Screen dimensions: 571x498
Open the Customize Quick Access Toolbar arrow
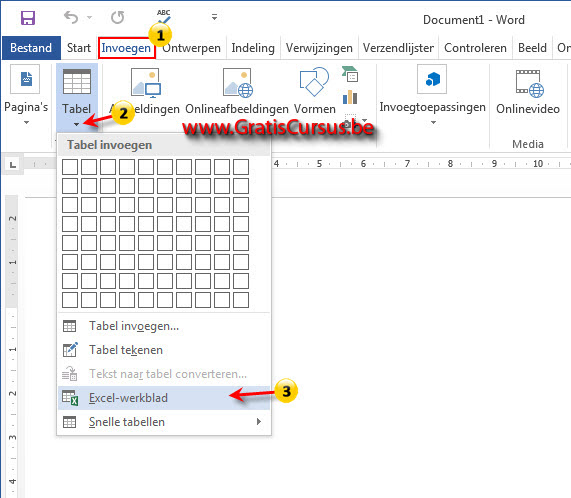point(214,17)
